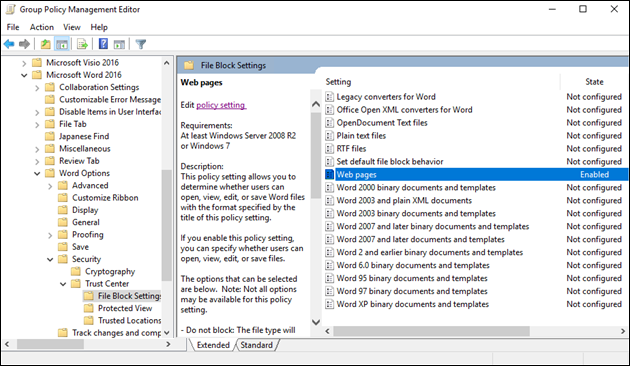Click the Back arrow toolbar icon
The width and height of the screenshot is (630, 366).
[9, 44]
